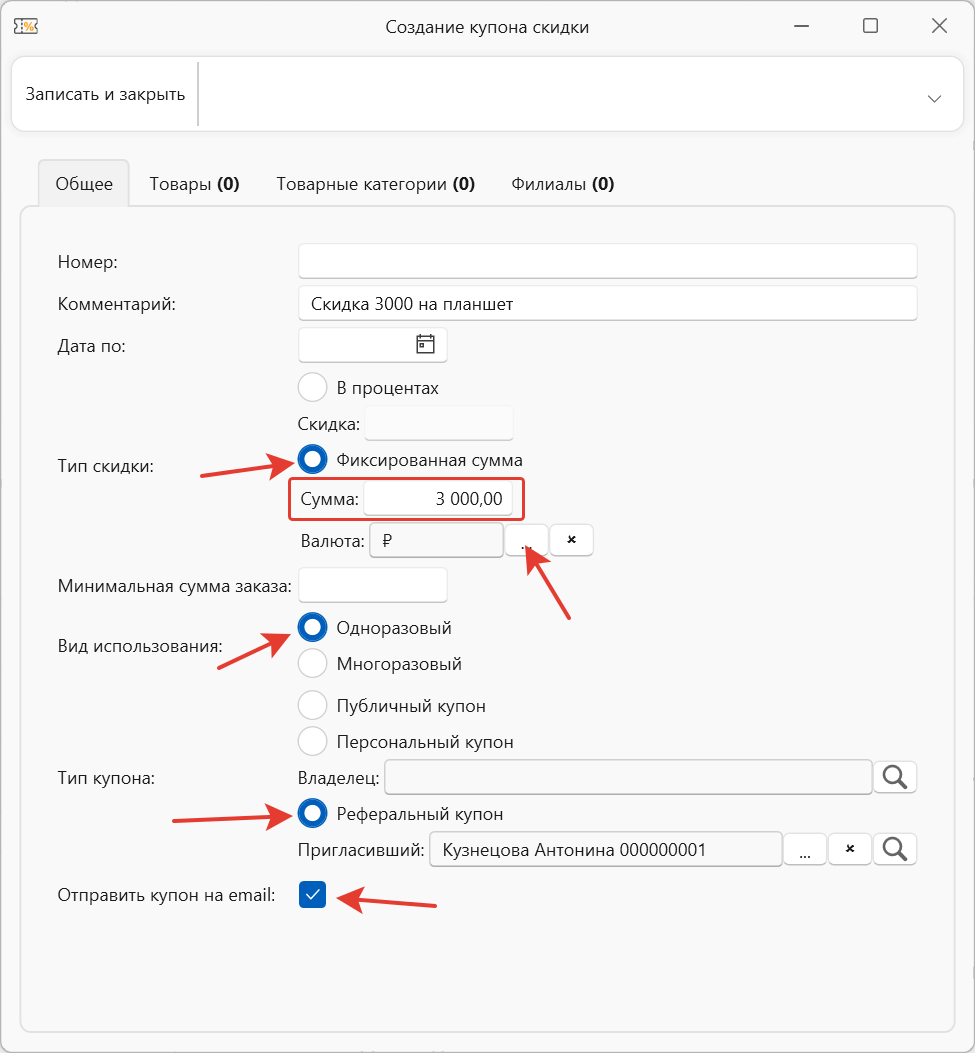Clear the Пригласивший field with the x button
The width and height of the screenshot is (975, 1053).
pyautogui.click(x=850, y=849)
